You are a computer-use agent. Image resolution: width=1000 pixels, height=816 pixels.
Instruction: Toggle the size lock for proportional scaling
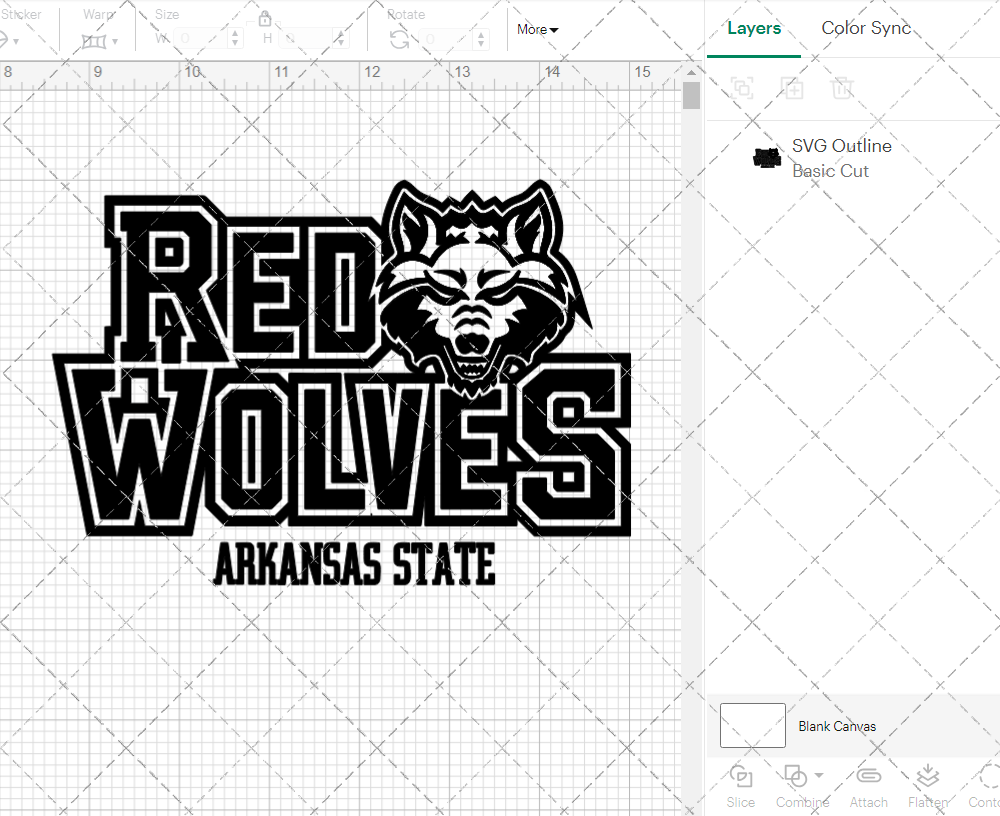click(265, 18)
